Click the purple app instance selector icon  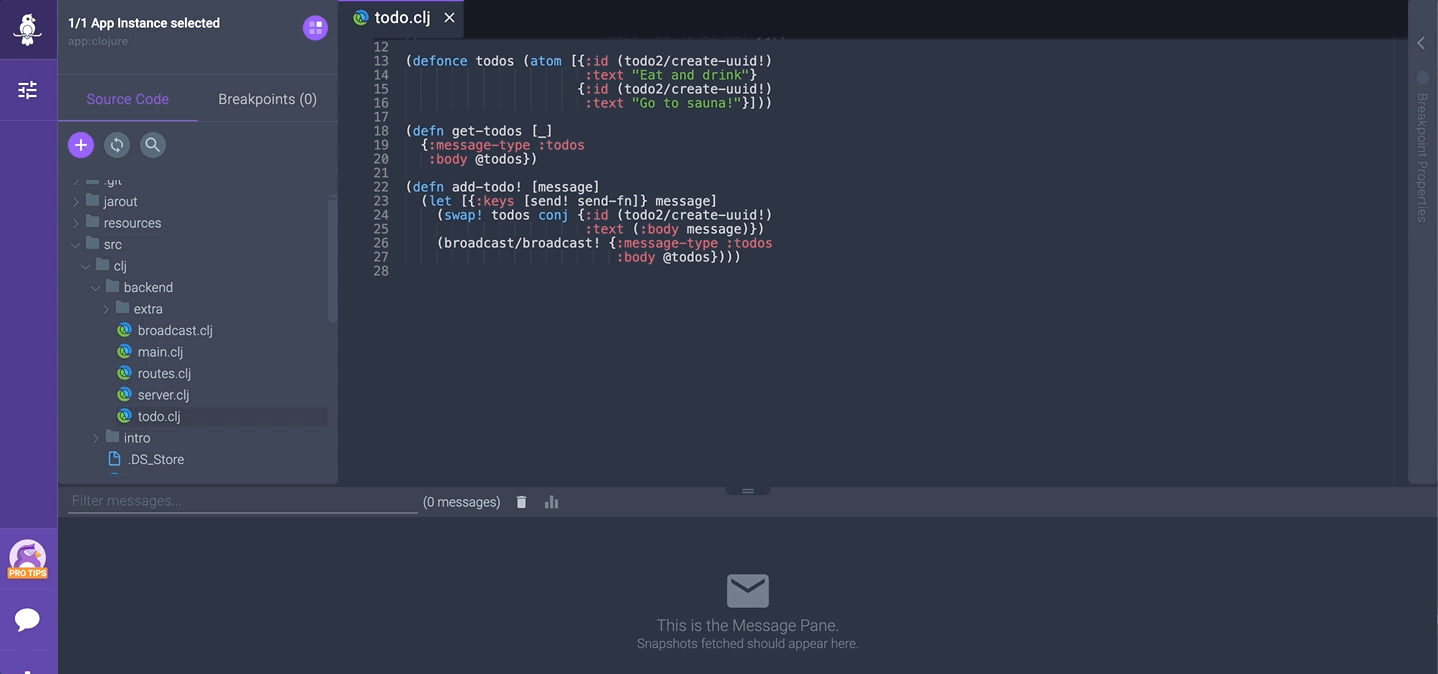[315, 28]
